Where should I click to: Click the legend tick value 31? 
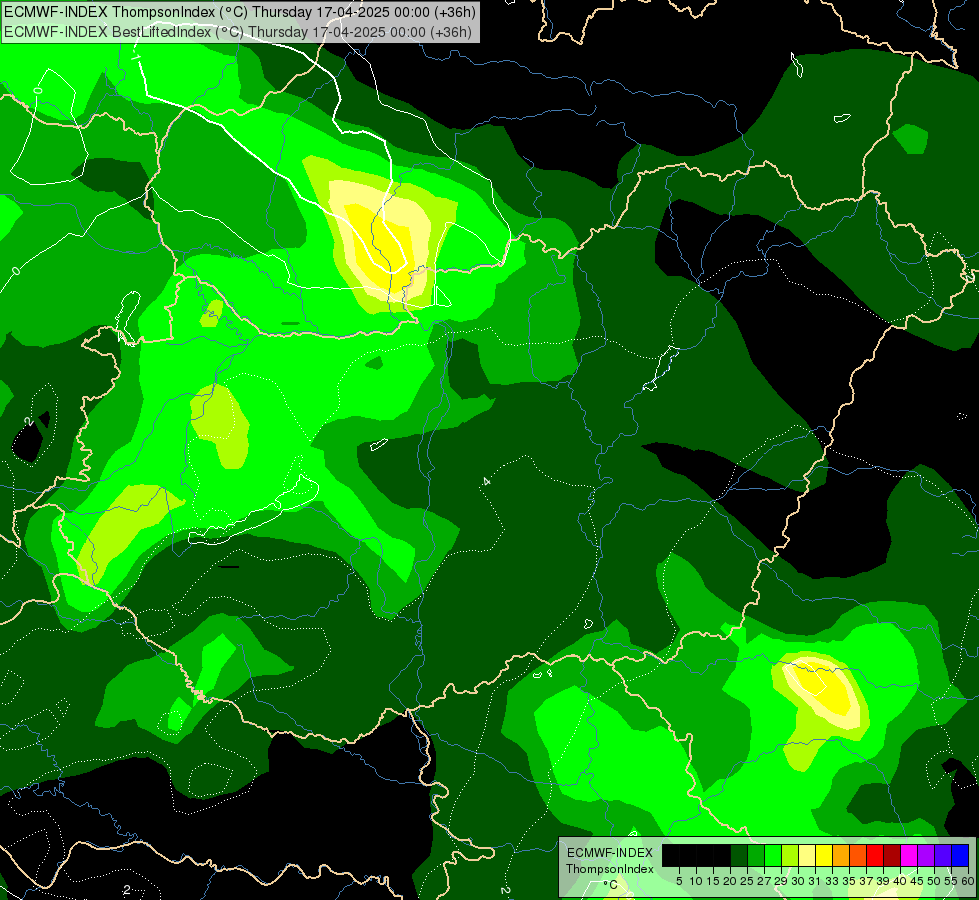click(815, 881)
